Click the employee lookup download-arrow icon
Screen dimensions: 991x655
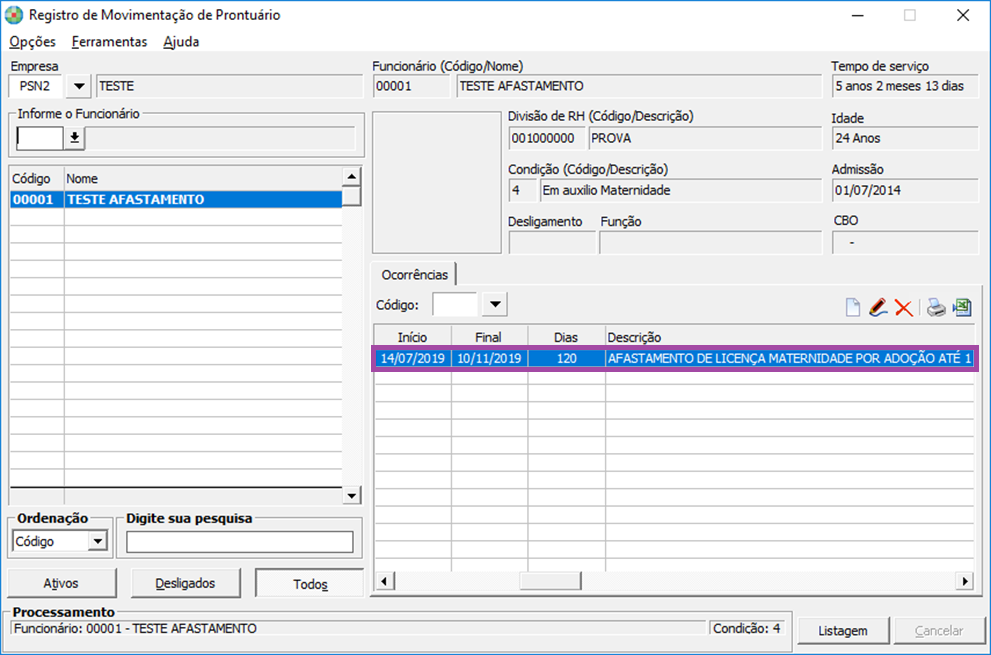[75, 138]
